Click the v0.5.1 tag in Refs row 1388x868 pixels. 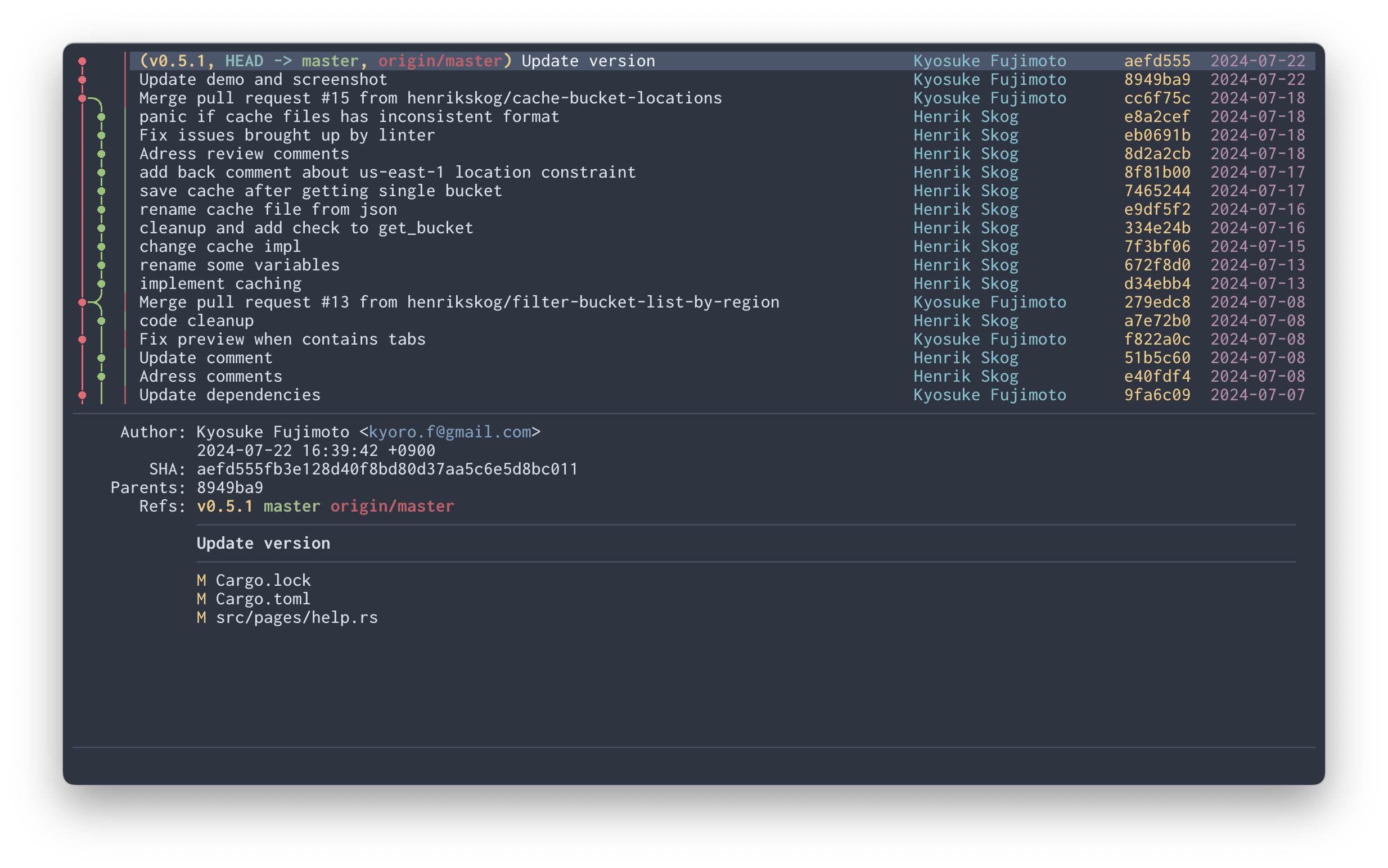[224, 507]
